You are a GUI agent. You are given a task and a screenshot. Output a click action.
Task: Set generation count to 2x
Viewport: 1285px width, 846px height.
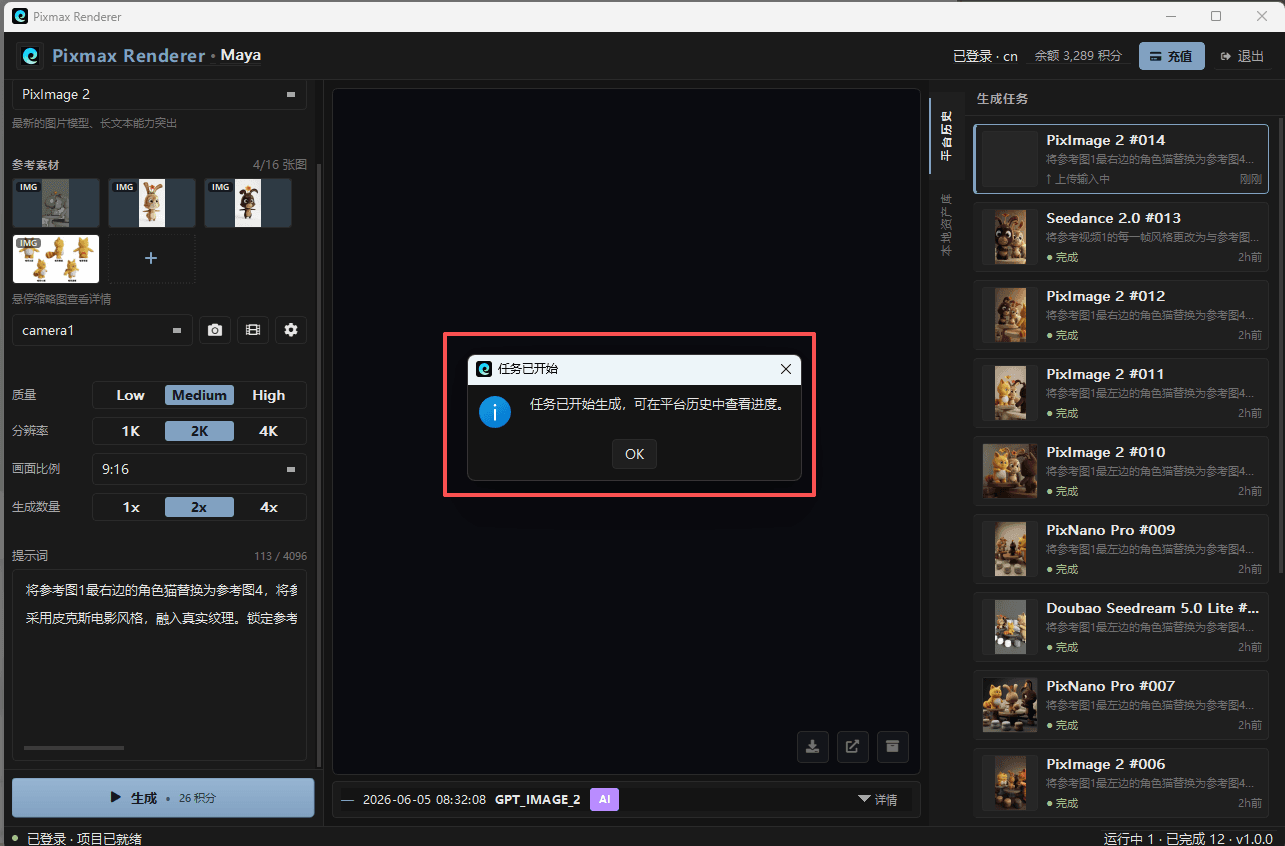(199, 507)
